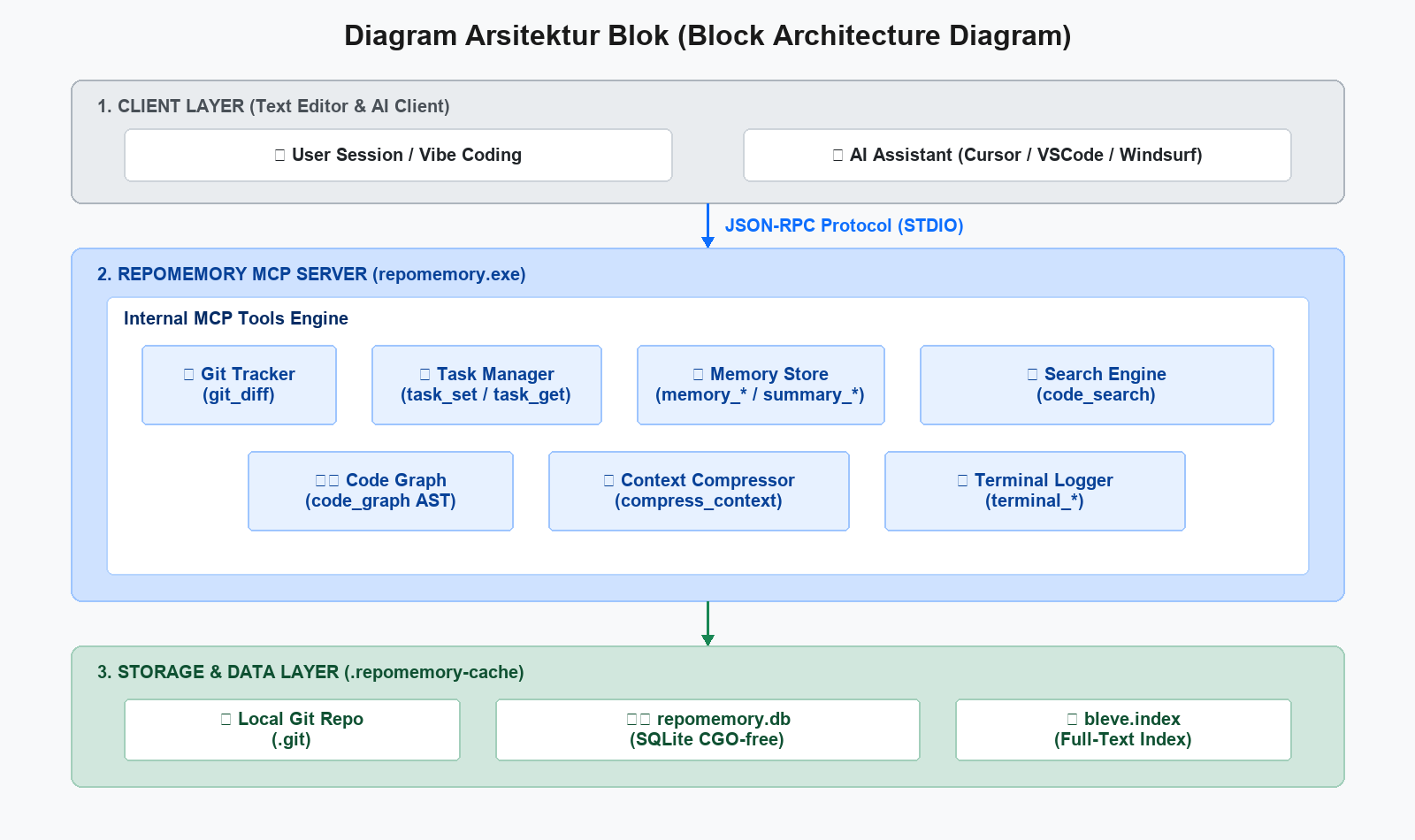Click the User Session / Vibe Coding box
The image size is (1415, 840).
pyautogui.click(x=398, y=155)
